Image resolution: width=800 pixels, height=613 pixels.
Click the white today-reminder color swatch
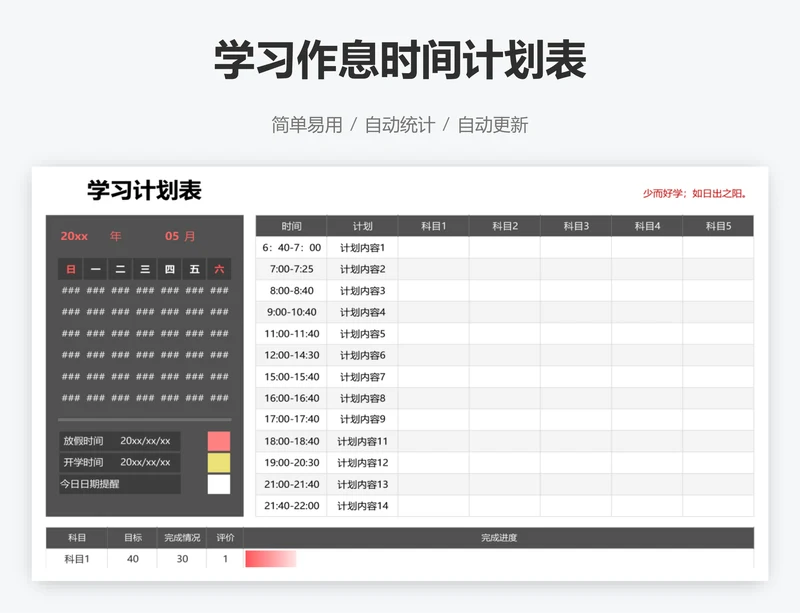pos(219,484)
